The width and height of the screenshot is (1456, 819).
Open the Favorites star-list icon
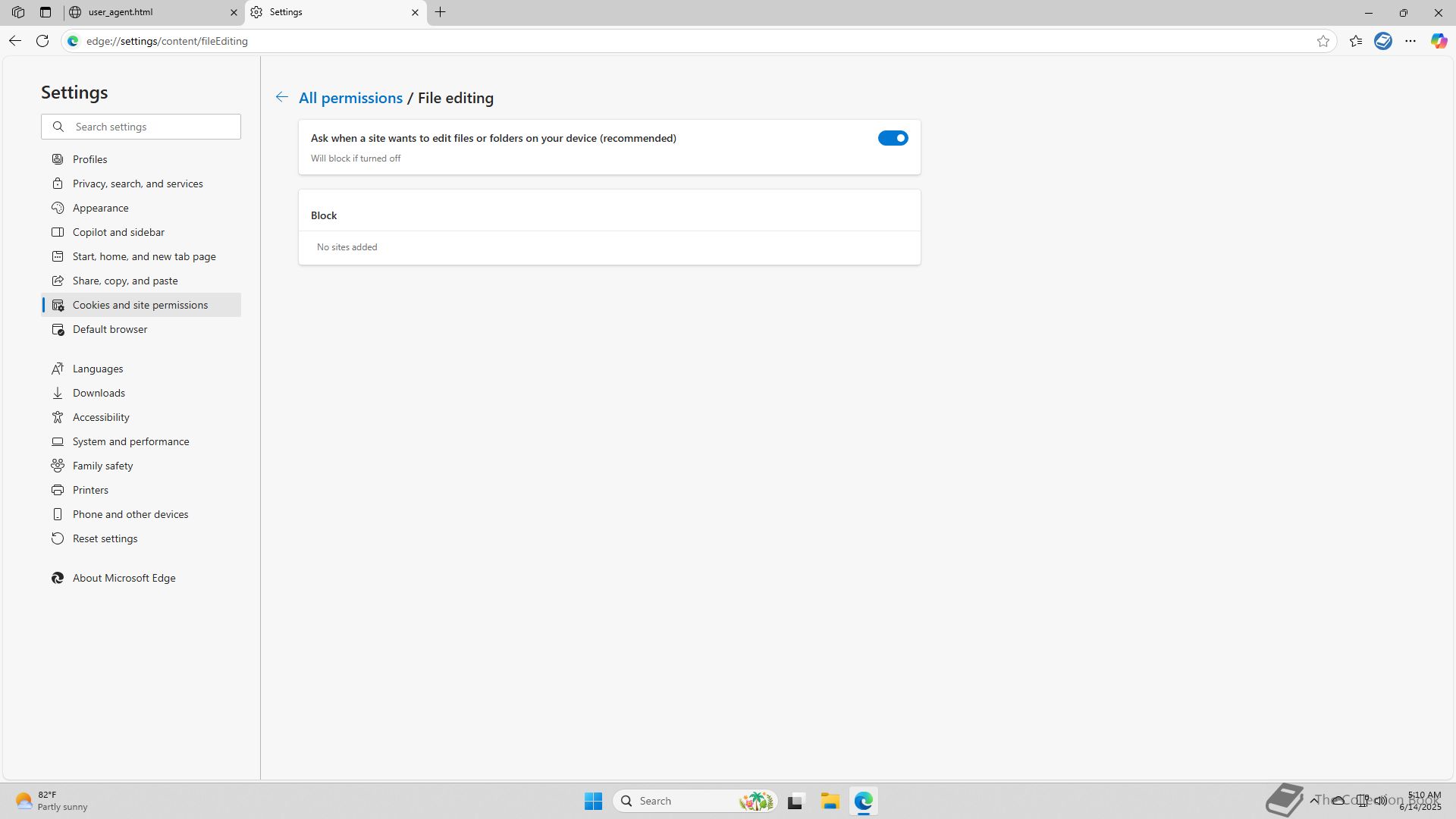coord(1356,41)
